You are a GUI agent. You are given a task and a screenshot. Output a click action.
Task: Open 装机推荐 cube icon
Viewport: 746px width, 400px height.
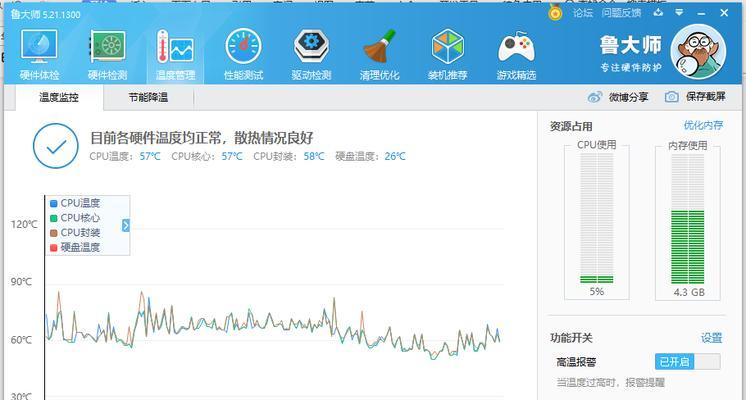[x=448, y=46]
